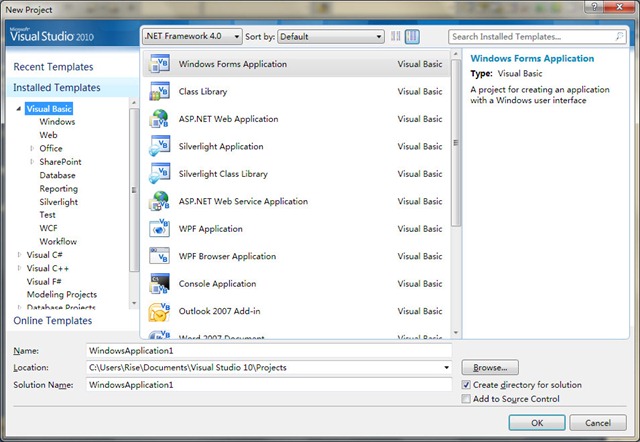Select Test category in tree
This screenshot has height=442, width=640.
47,215
